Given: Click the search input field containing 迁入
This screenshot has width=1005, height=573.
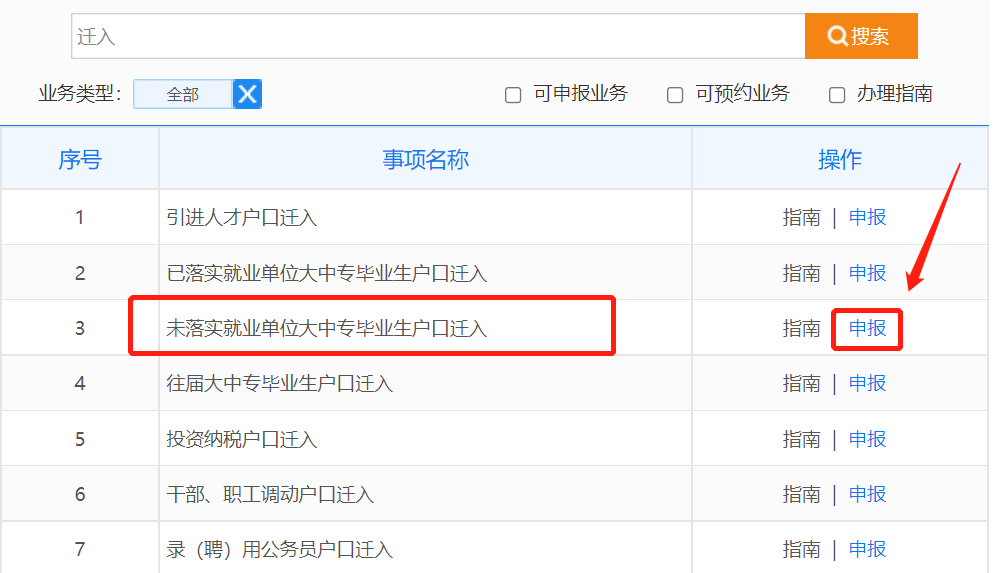Looking at the screenshot, I should coord(438,36).
